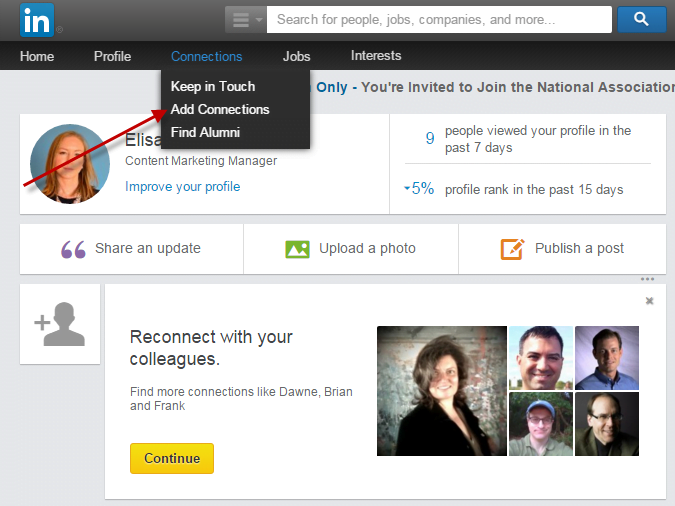Open the search category dropdown menu

tap(245, 20)
